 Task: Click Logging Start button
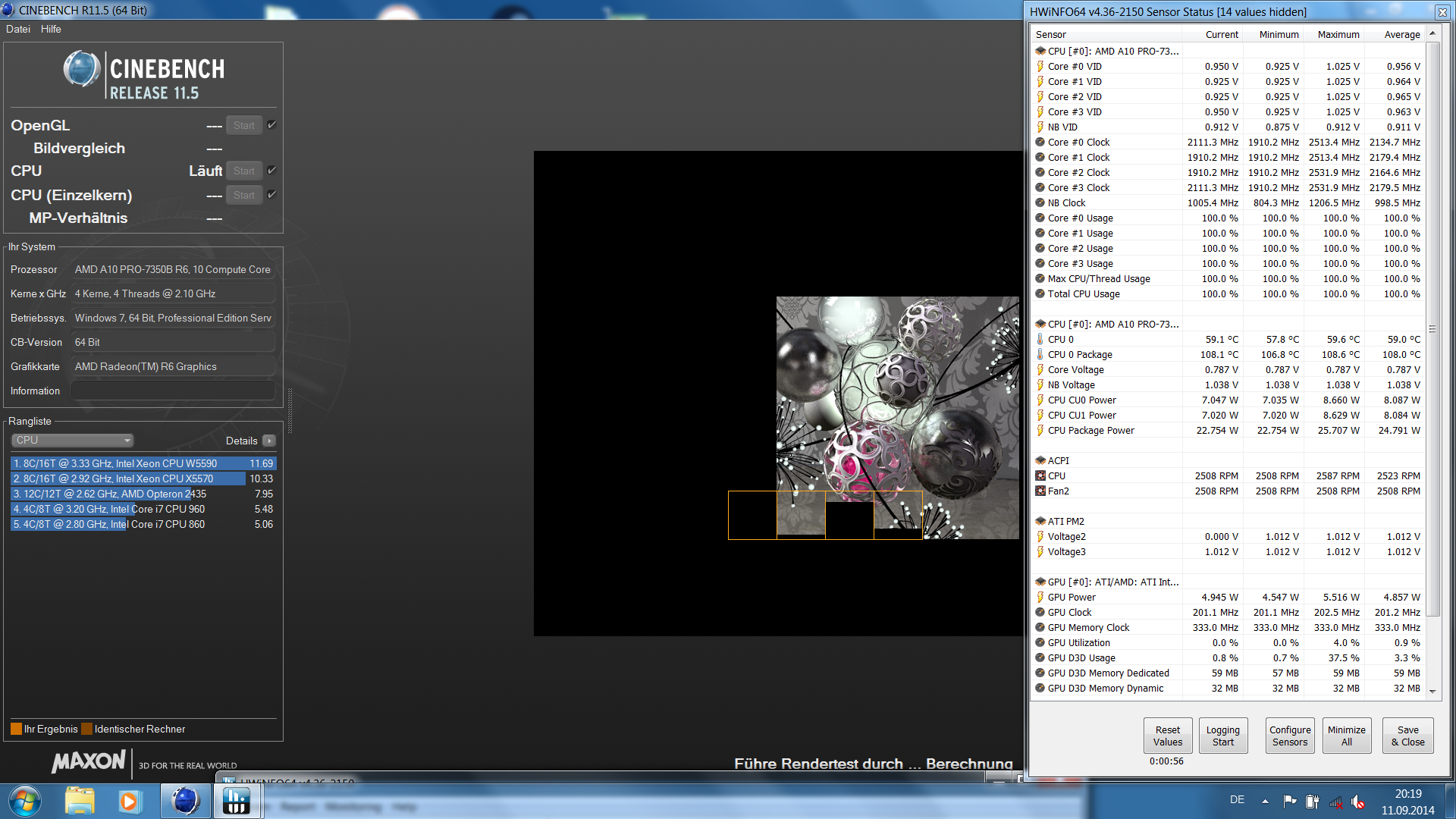(x=1223, y=736)
